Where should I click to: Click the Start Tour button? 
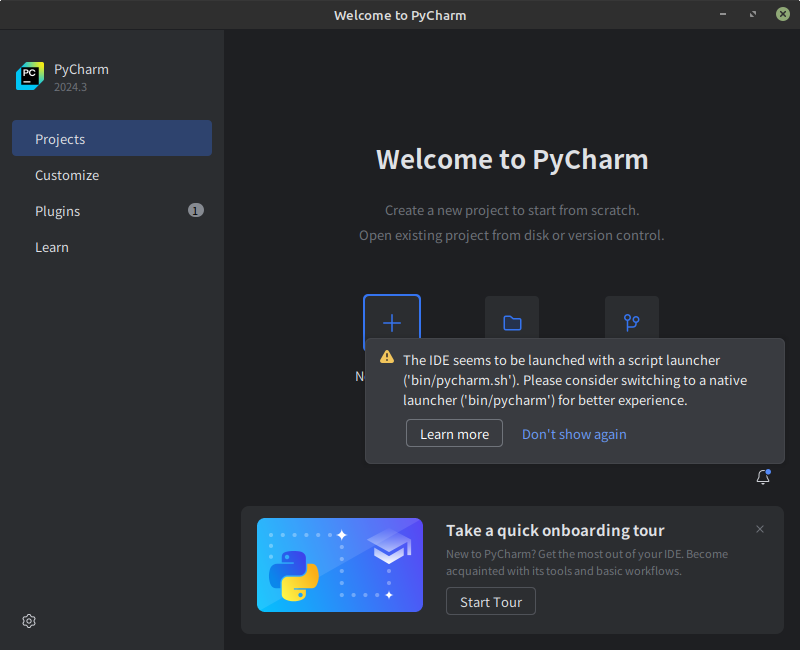coord(491,602)
